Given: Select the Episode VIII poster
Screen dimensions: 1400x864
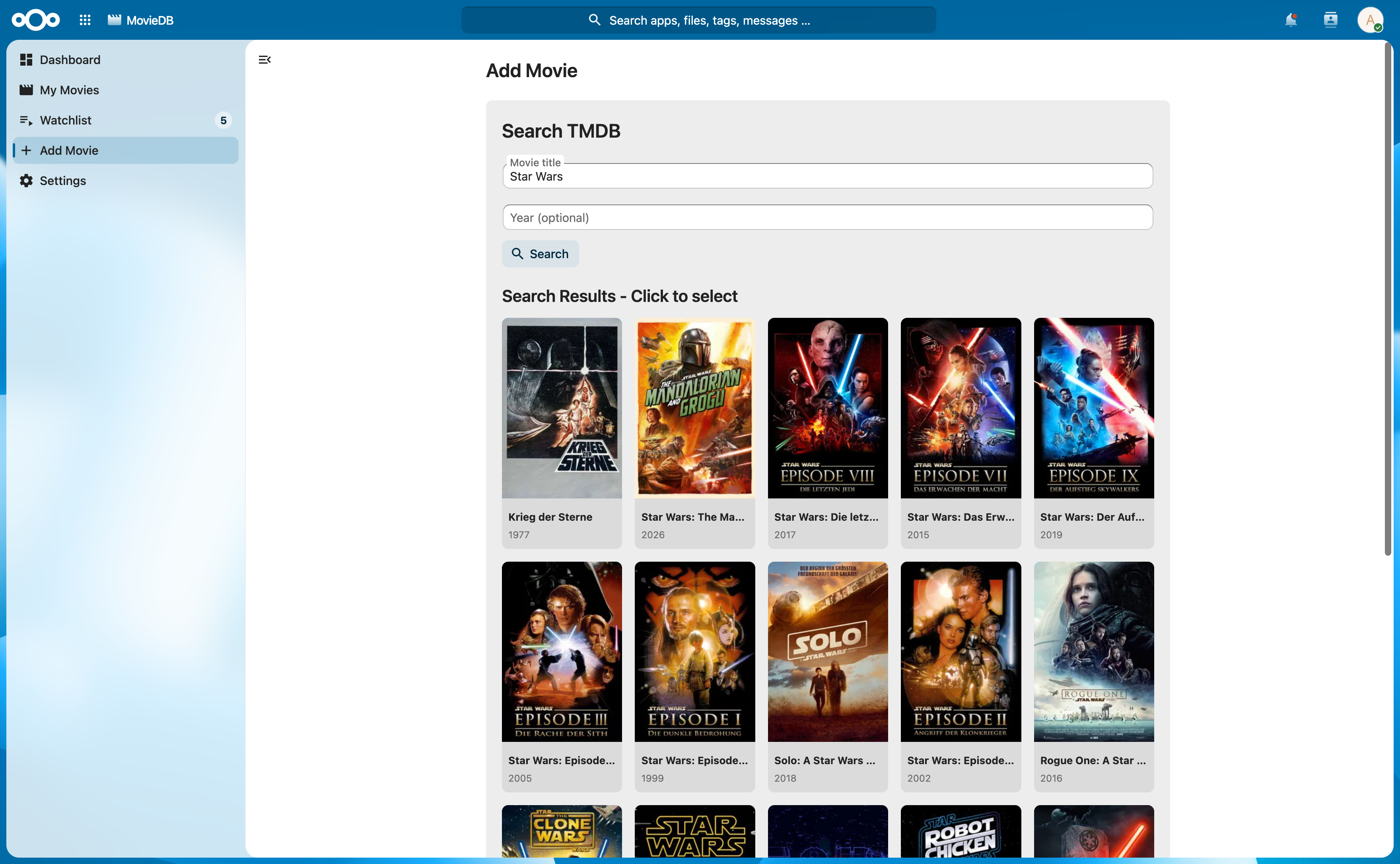Looking at the screenshot, I should (828, 408).
